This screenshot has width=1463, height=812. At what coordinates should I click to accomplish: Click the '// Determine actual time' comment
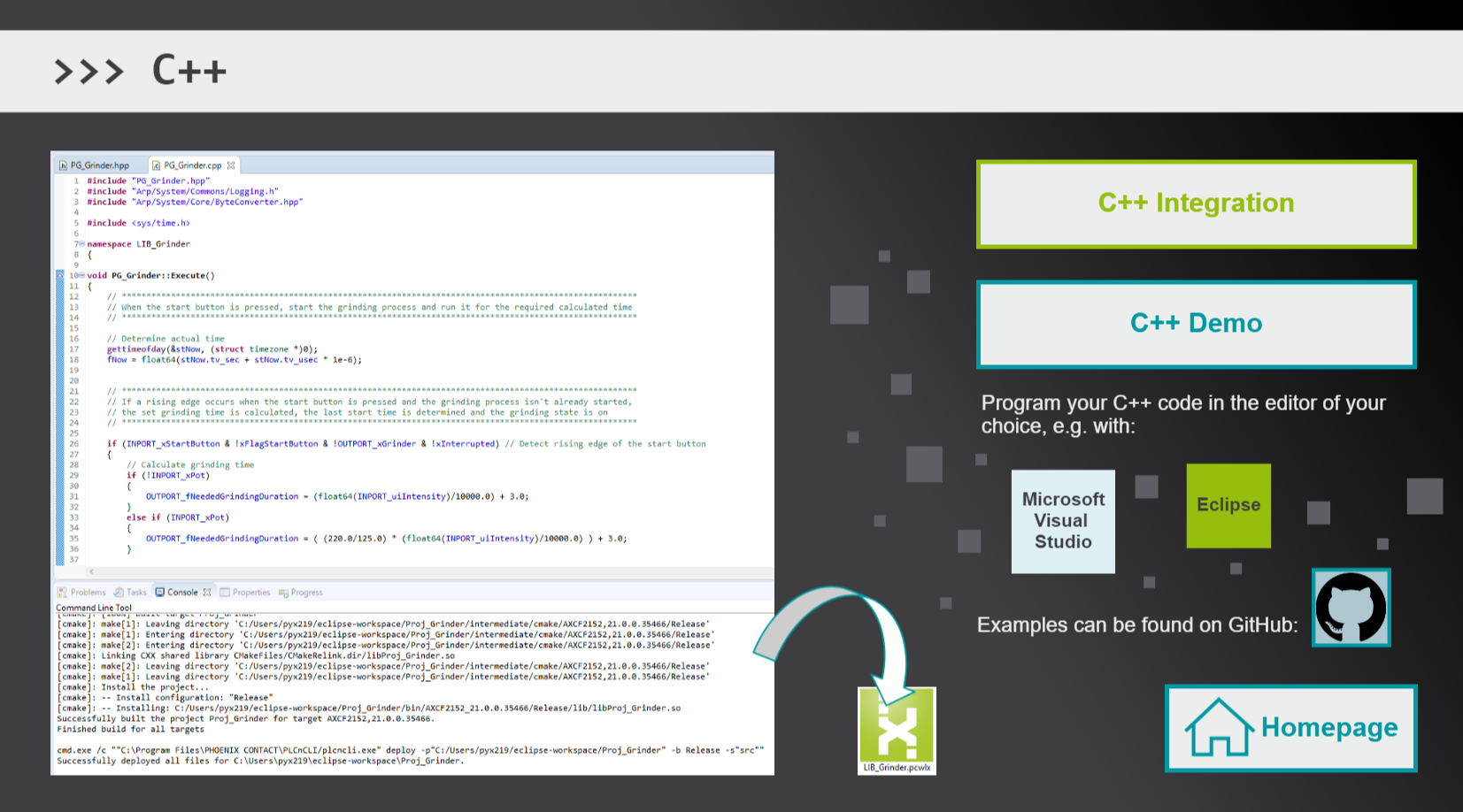coord(166,339)
